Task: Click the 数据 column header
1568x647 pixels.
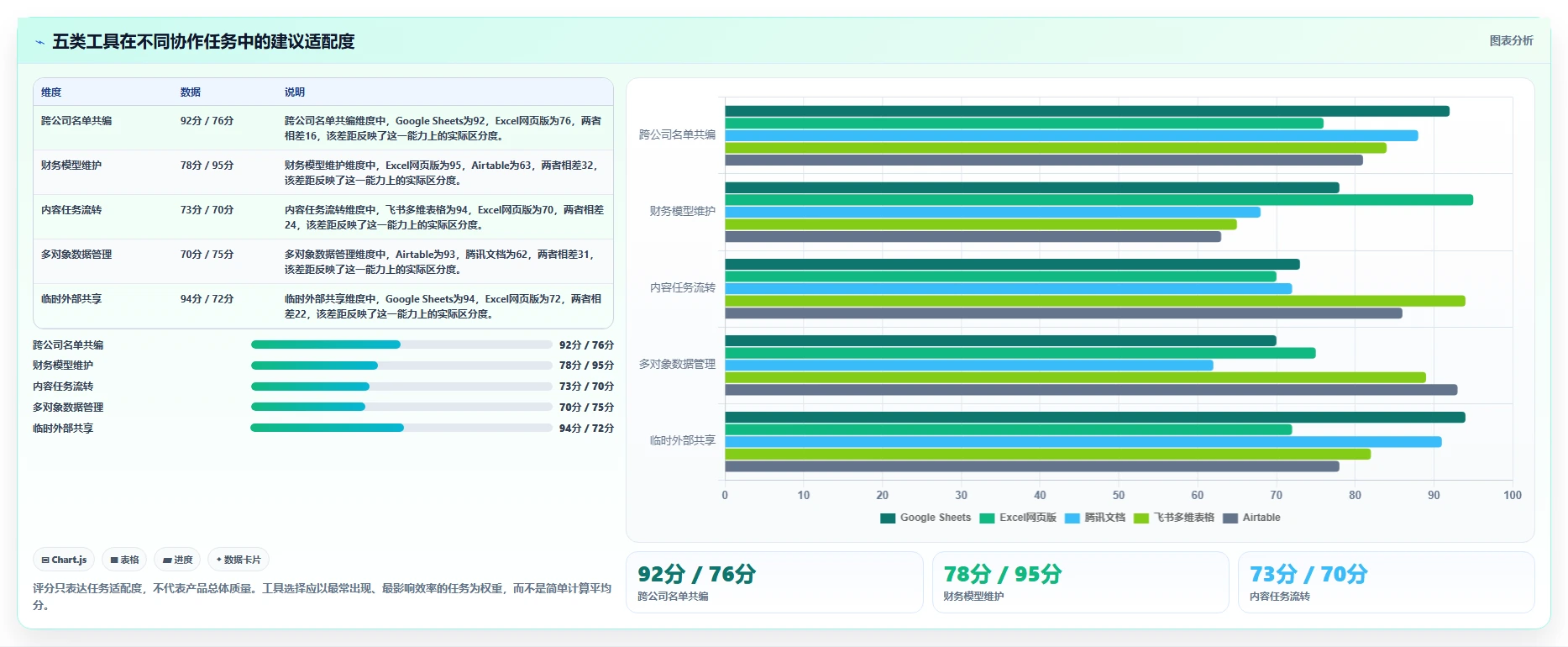Action: click(x=191, y=92)
